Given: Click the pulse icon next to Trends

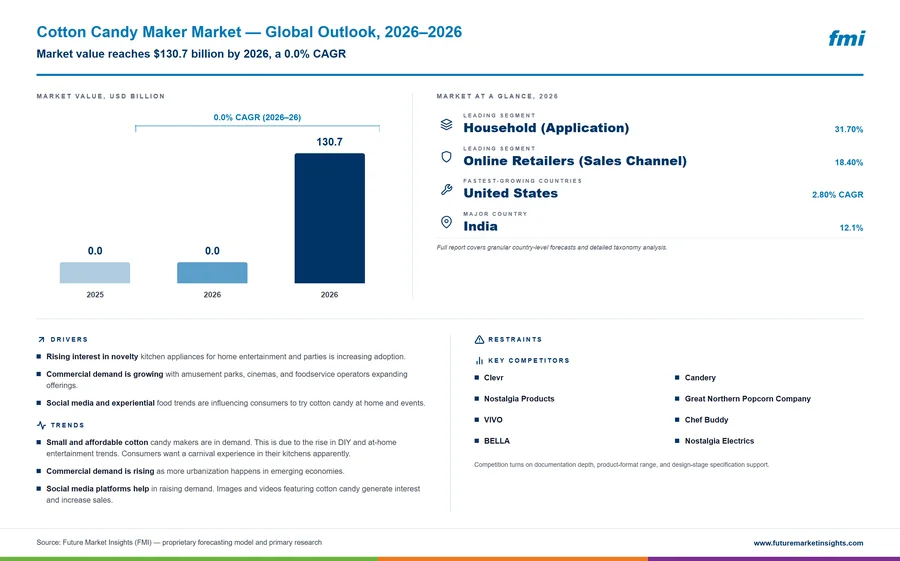Looking at the screenshot, I should [41, 425].
